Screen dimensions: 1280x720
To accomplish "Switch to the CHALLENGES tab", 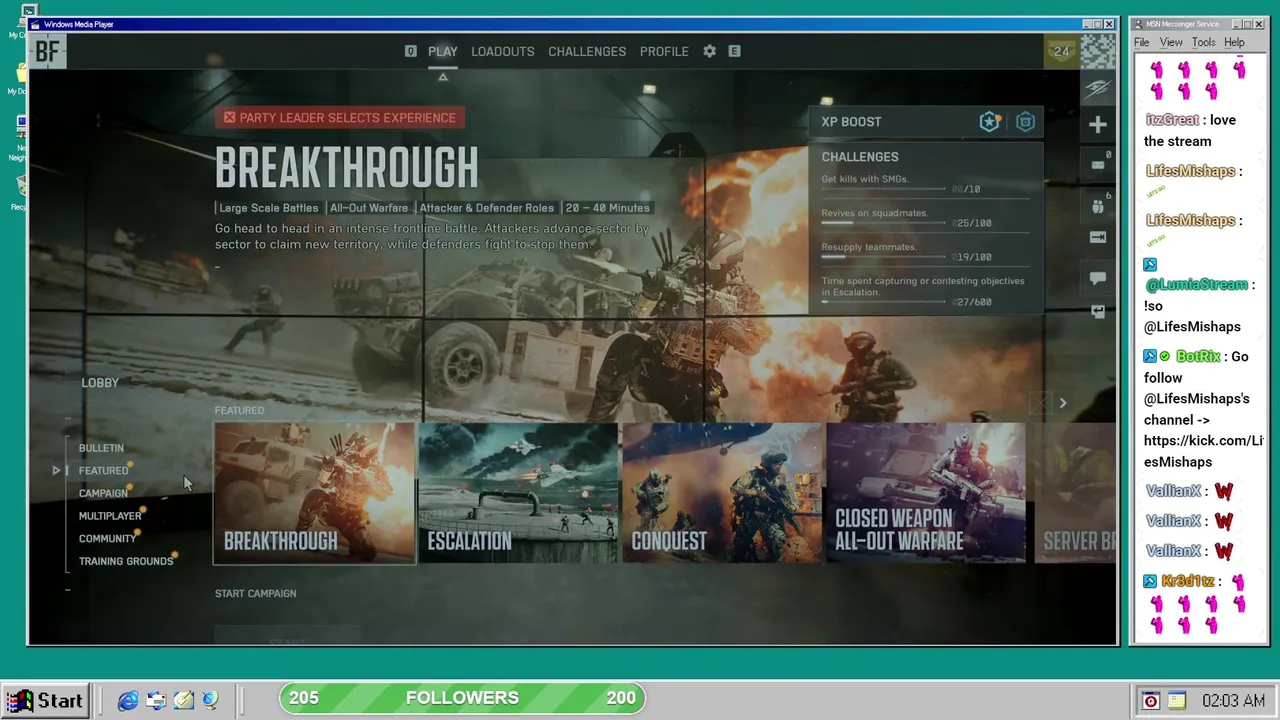I will click(x=587, y=51).
